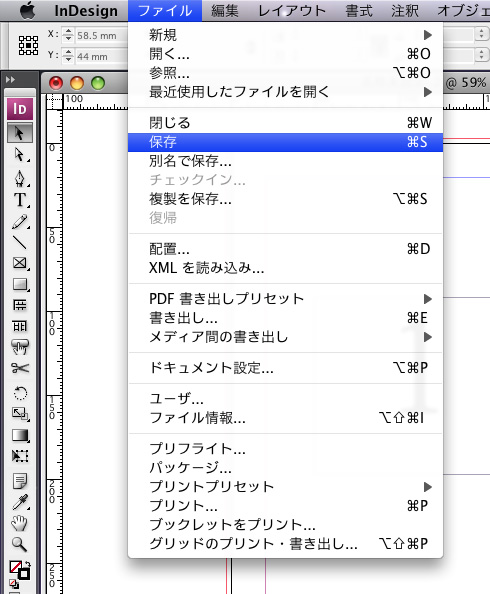The width and height of the screenshot is (490, 594).
Task: Choose ドキュメント設定... menu item
Action: [285, 368]
